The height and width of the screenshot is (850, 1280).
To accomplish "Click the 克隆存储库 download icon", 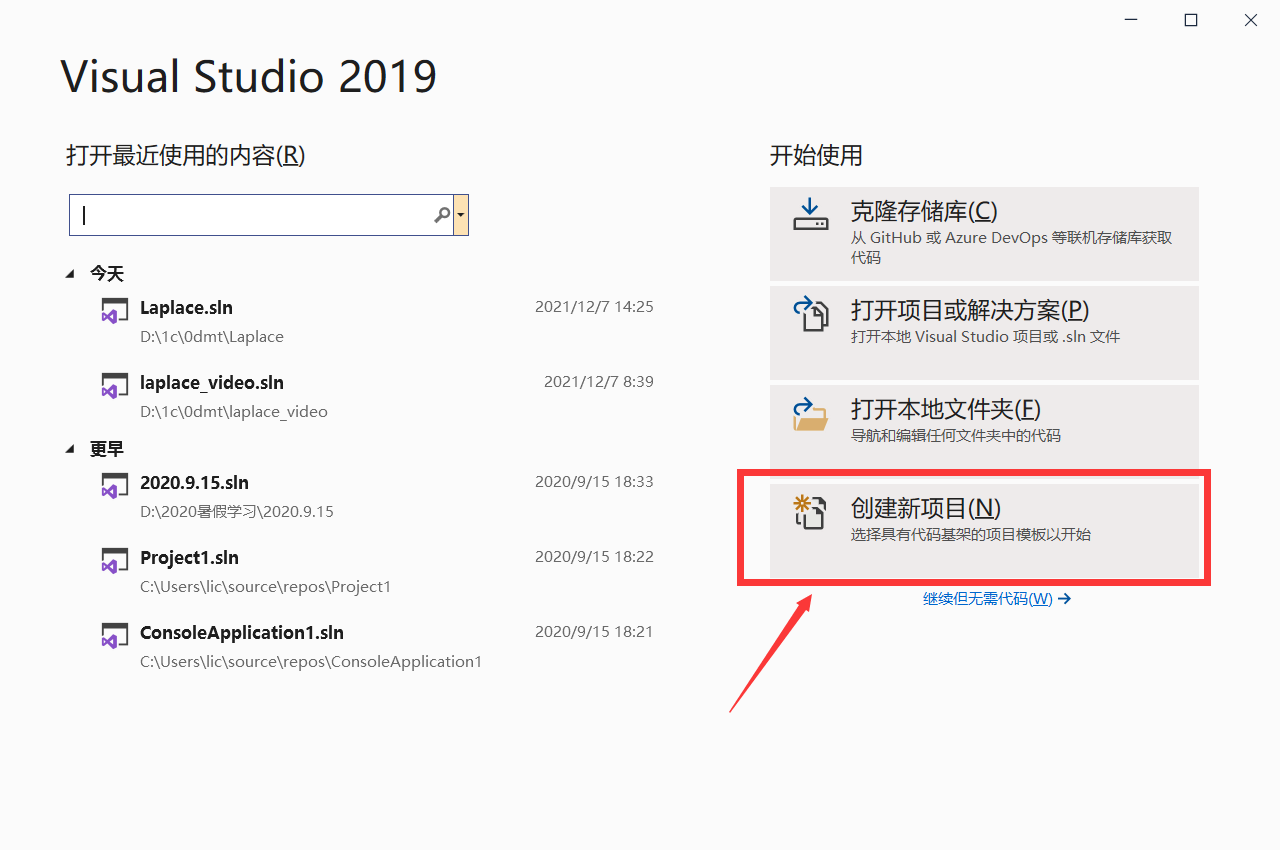I will click(x=811, y=214).
